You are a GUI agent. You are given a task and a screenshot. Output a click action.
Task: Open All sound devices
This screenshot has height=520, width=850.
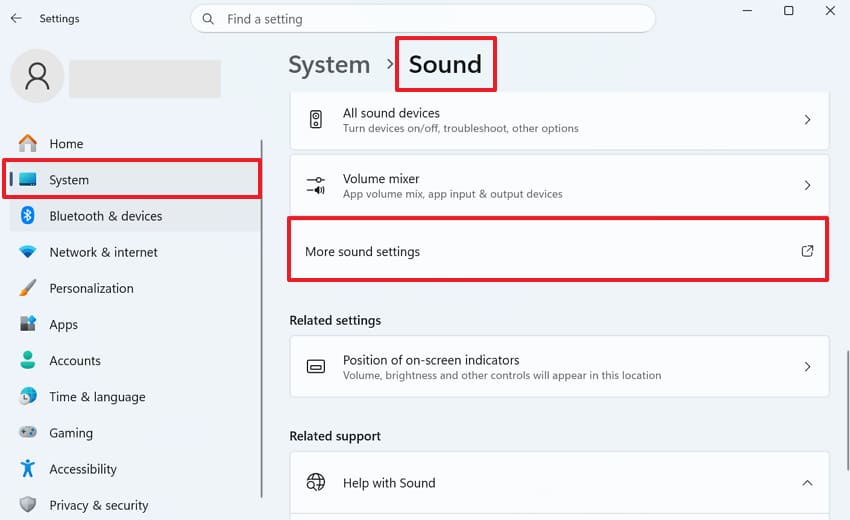(x=559, y=120)
